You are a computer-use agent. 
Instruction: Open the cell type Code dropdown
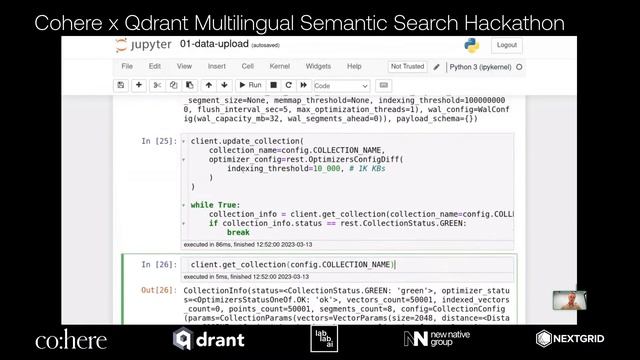tap(342, 86)
